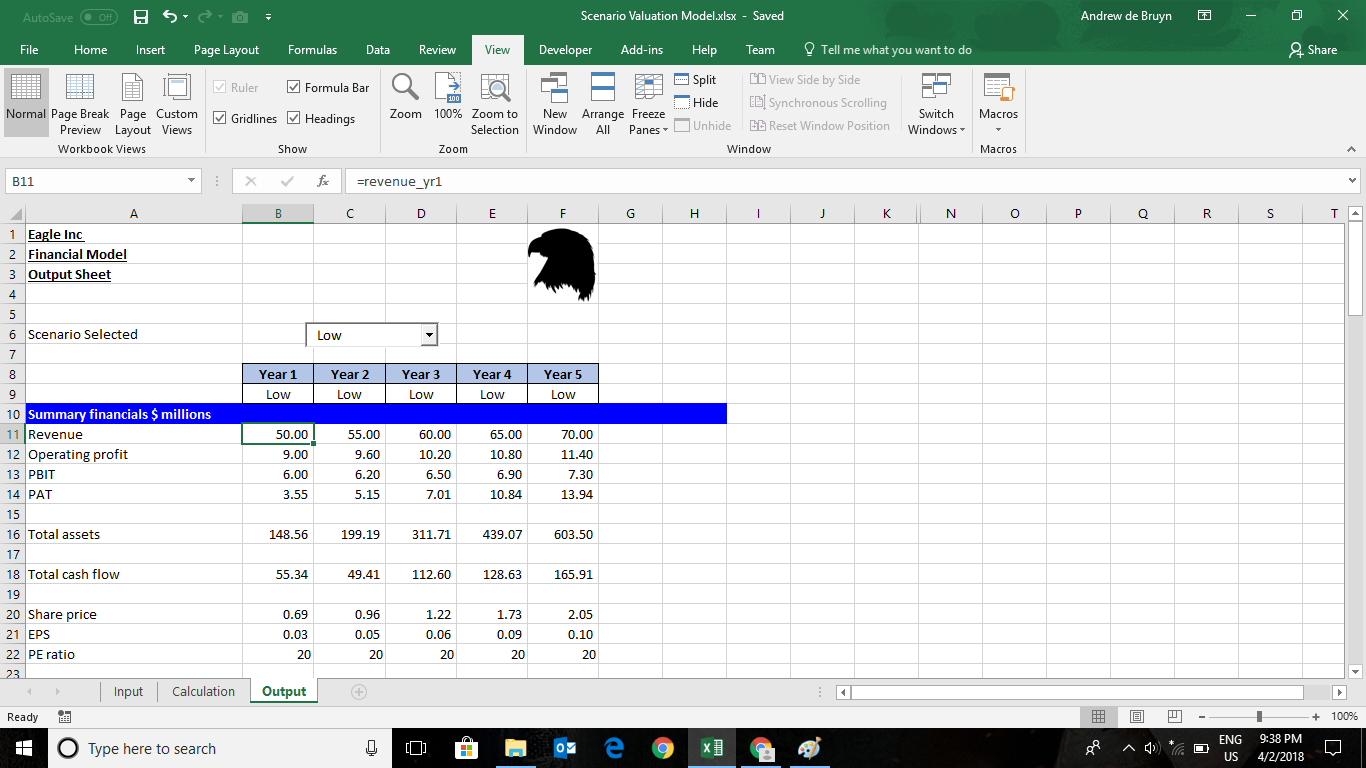The height and width of the screenshot is (768, 1366).
Task: Disable the Gridlines checkbox
Action: (222, 117)
